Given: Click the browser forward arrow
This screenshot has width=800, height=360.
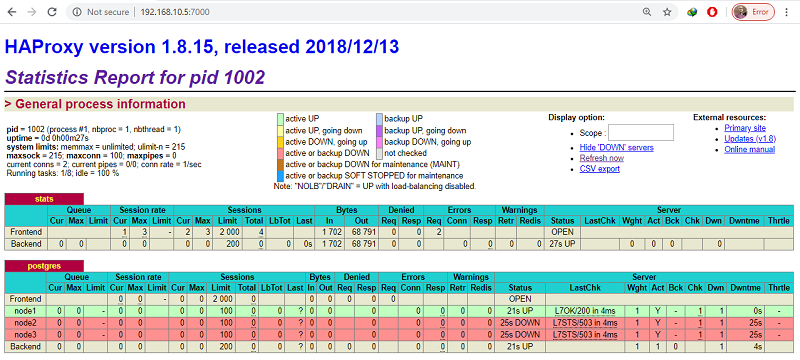Looking at the screenshot, I should point(32,12).
